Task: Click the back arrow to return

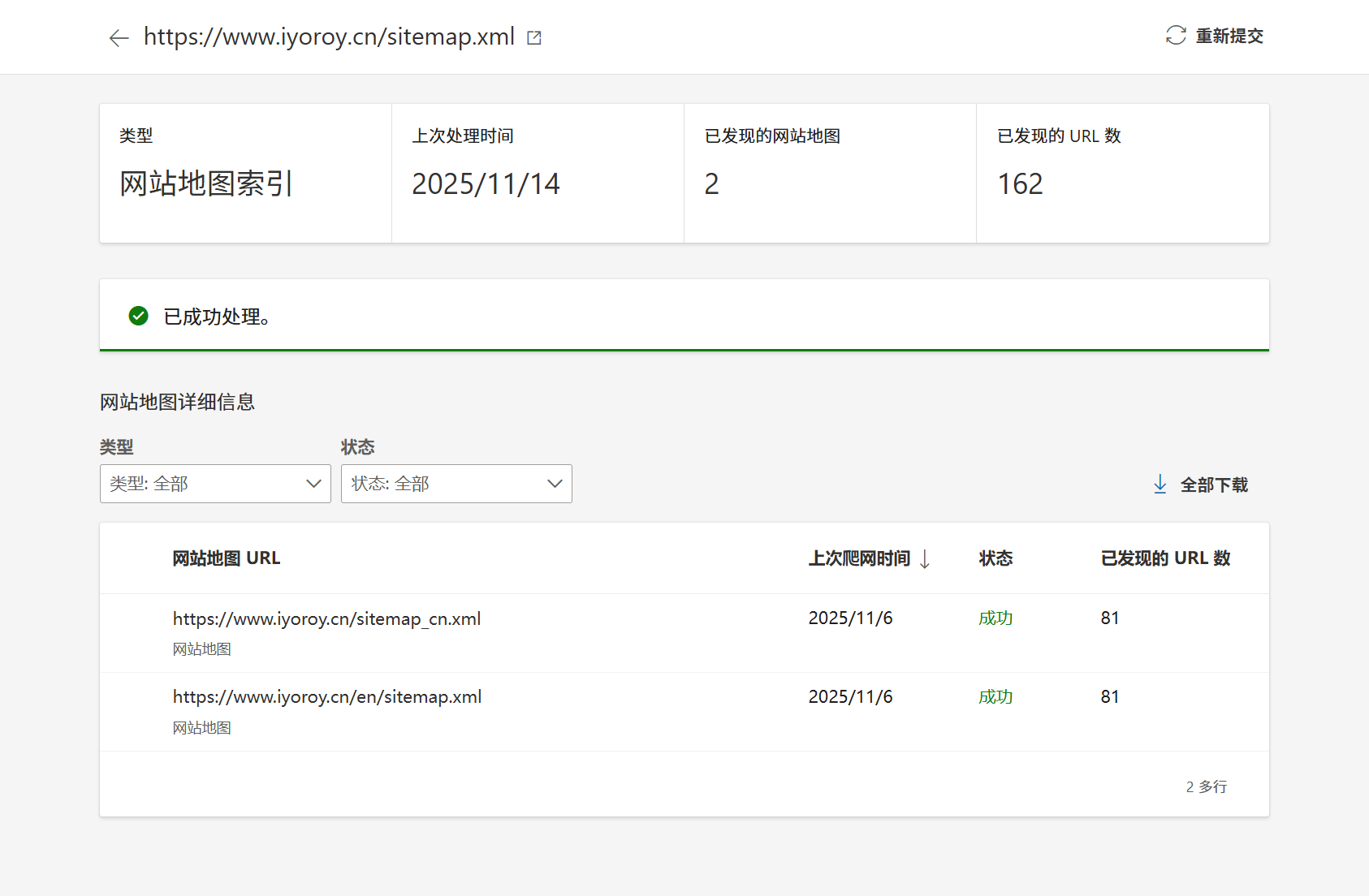Action: point(119,37)
